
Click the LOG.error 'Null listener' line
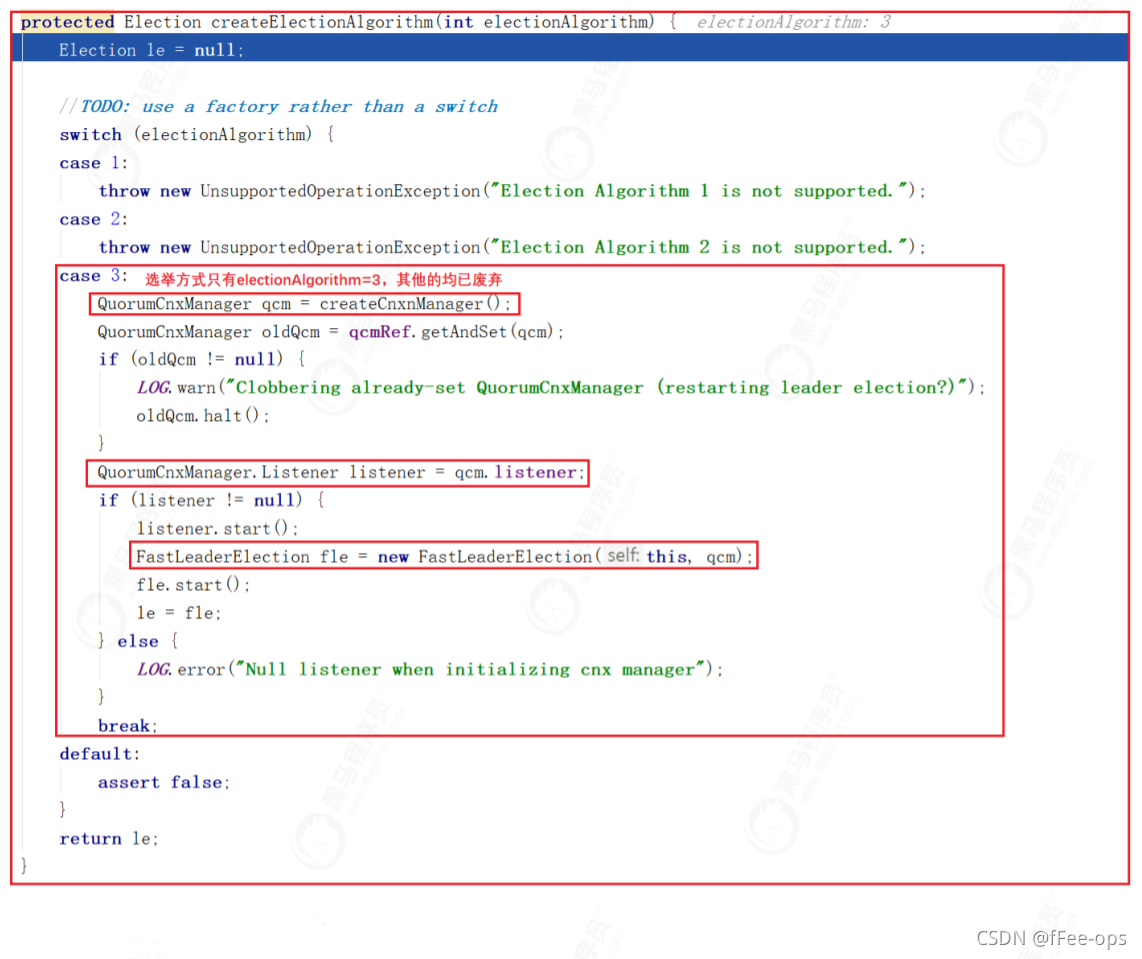(x=430, y=669)
